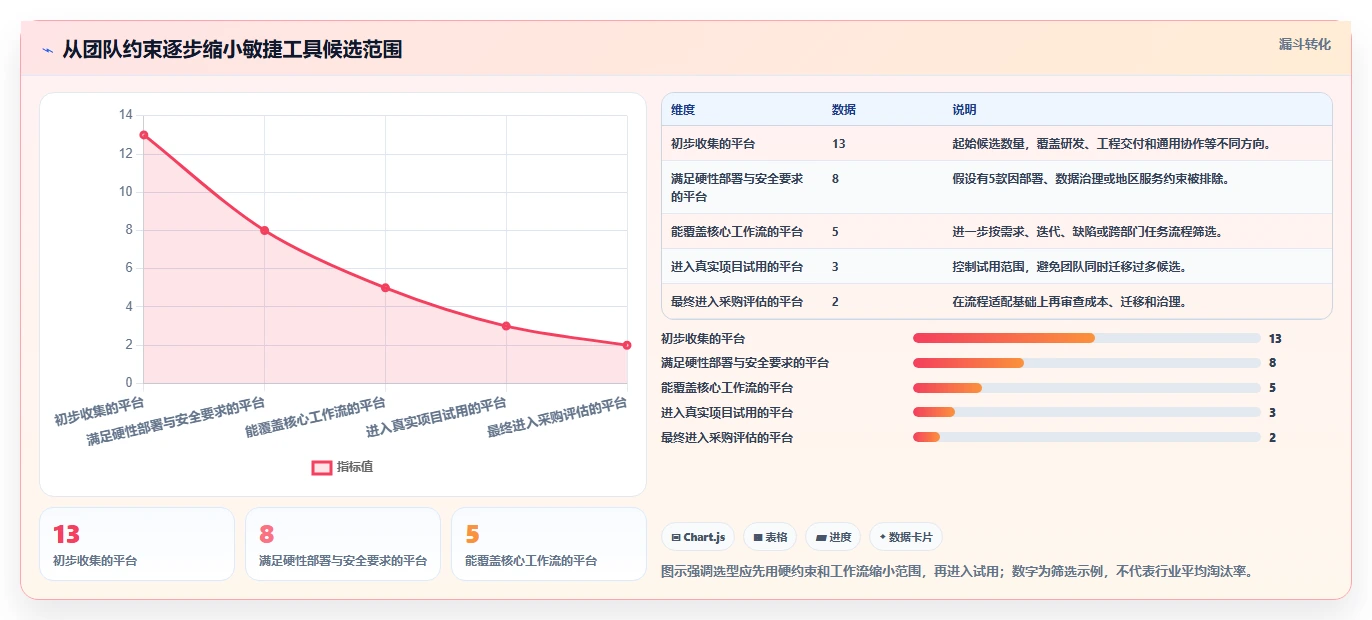Click the table data value 2

point(836,302)
